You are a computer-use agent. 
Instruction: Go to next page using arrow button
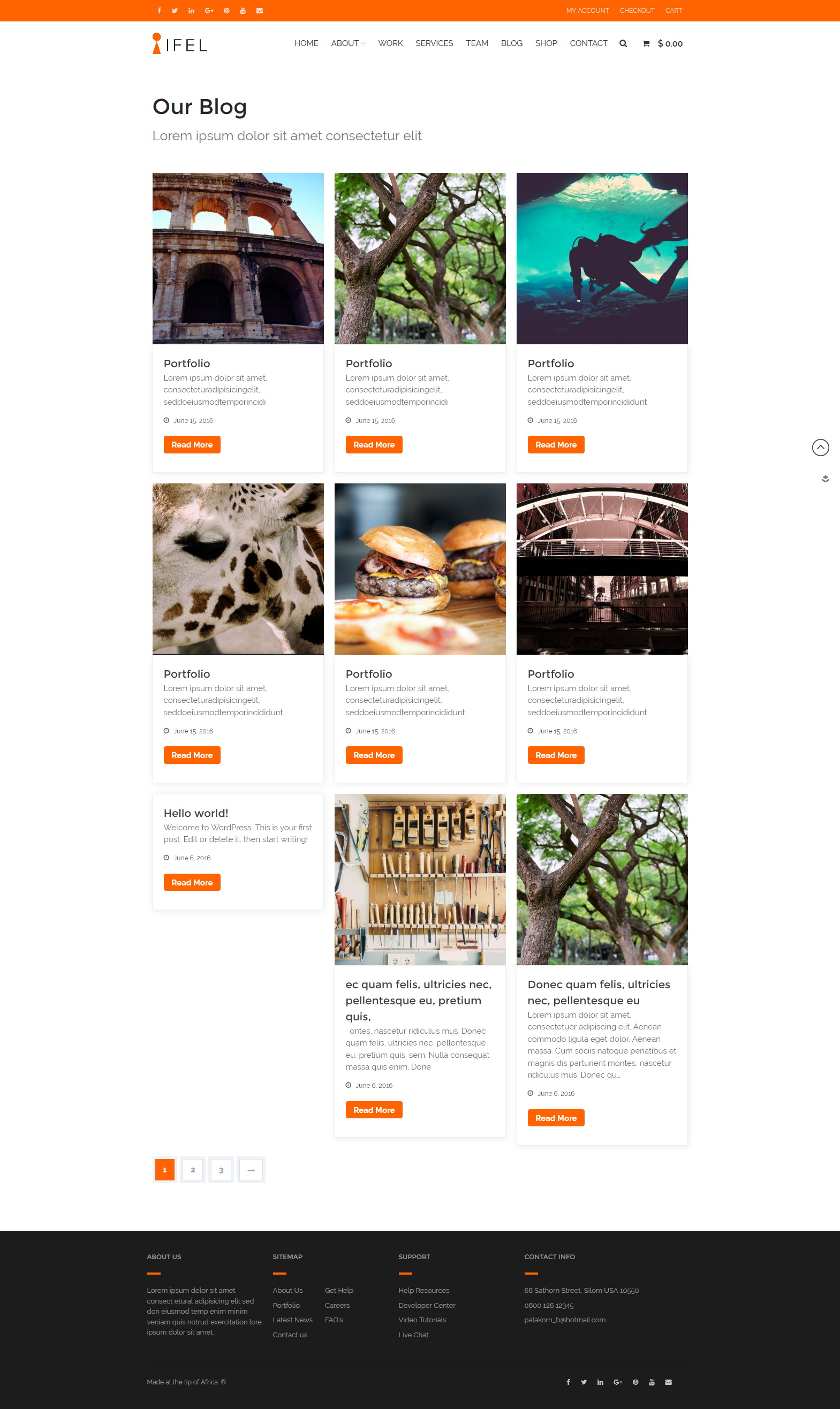coord(251,1170)
